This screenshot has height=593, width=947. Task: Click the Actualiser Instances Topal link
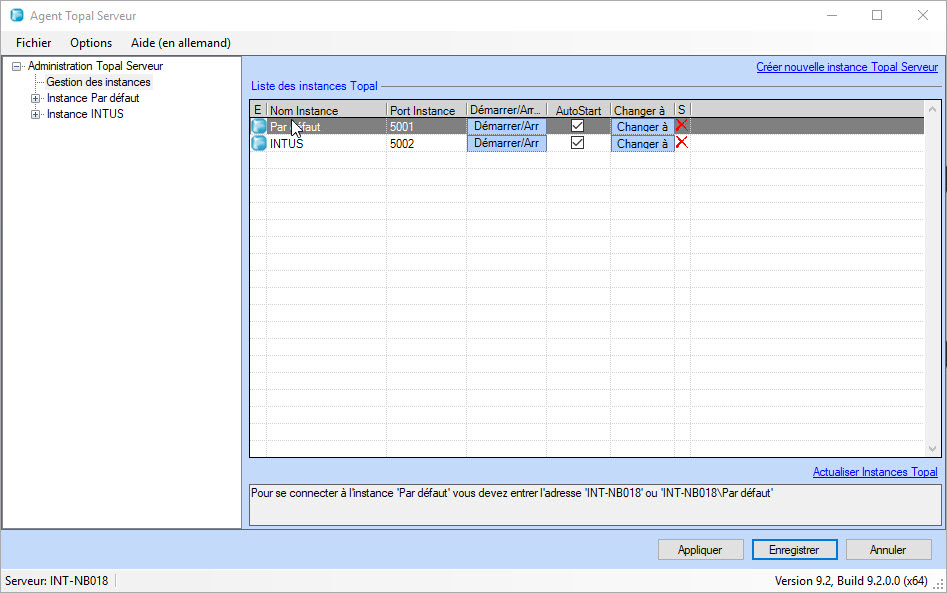(874, 472)
